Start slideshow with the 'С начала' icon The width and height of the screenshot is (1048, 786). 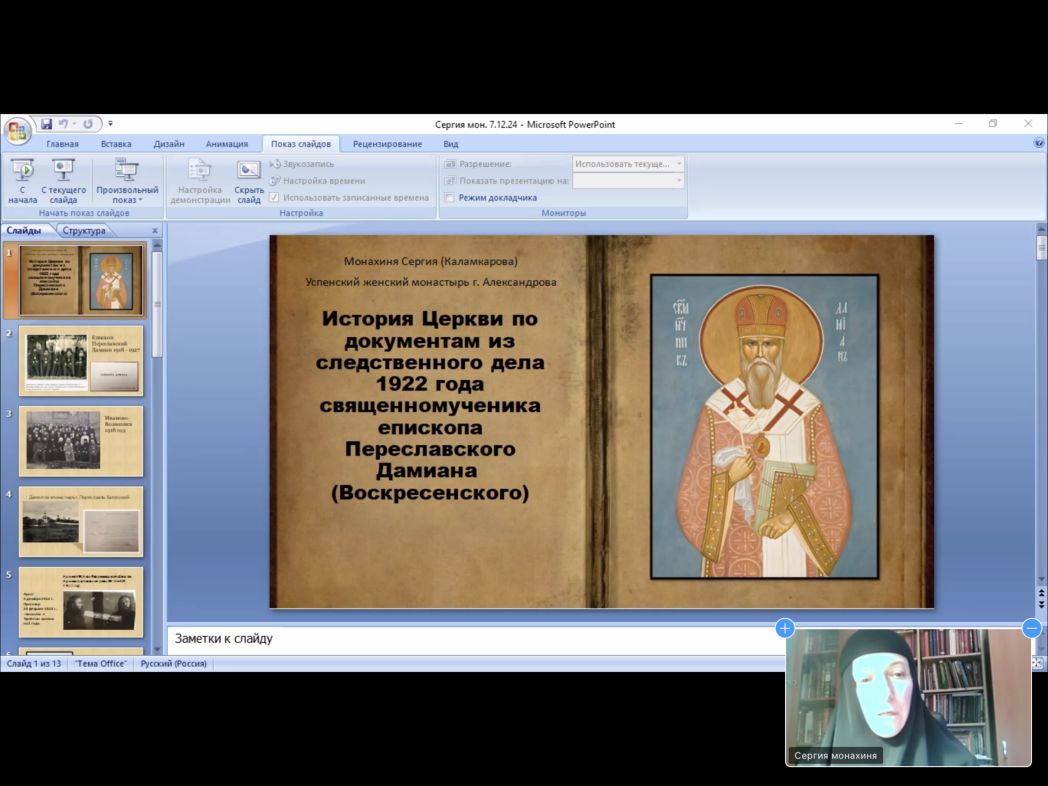coord(22,172)
